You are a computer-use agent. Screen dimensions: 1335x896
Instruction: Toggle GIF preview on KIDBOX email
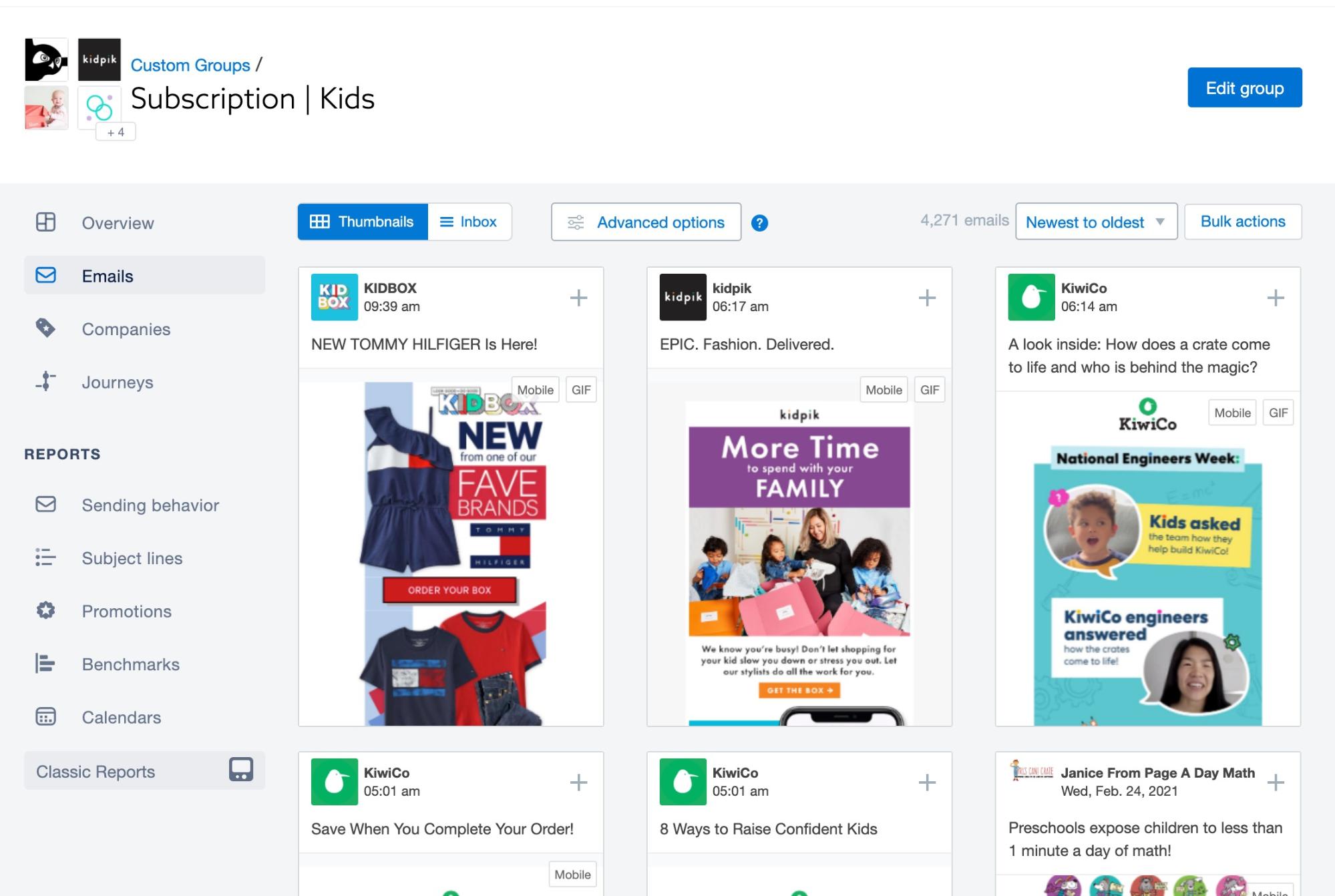tap(581, 390)
